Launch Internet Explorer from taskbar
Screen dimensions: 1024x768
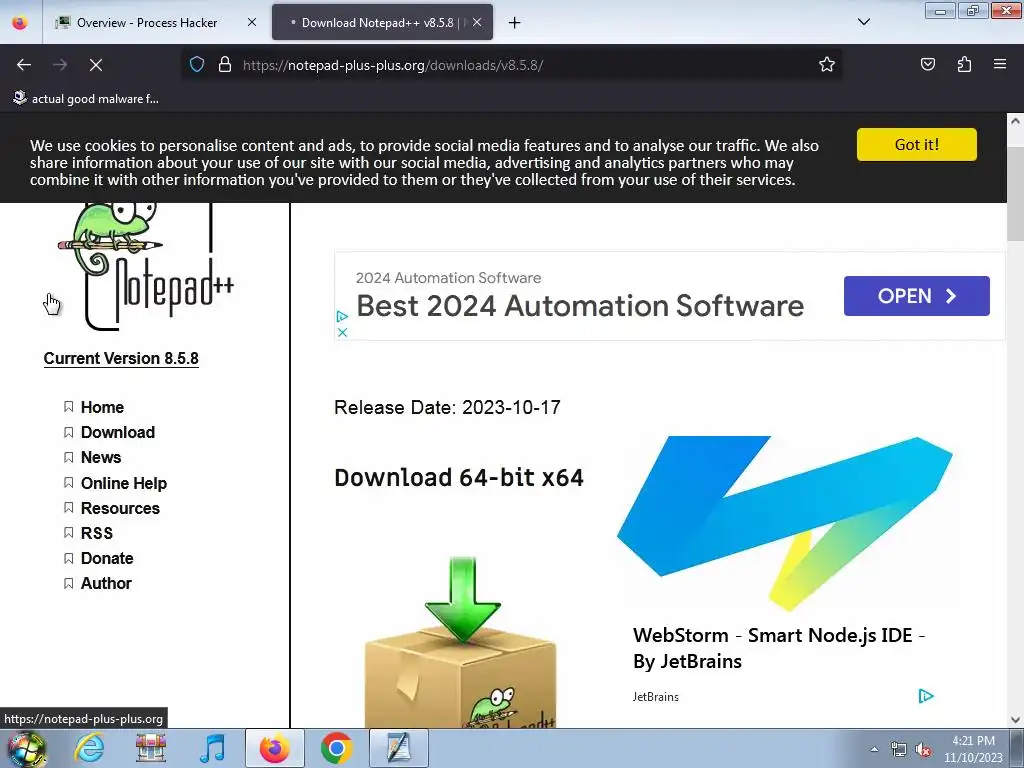pyautogui.click(x=89, y=748)
